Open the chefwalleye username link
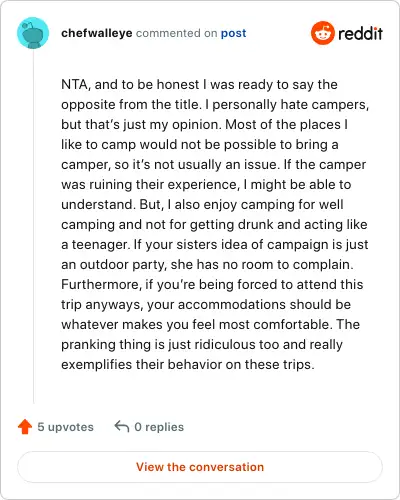 [x=97, y=33]
